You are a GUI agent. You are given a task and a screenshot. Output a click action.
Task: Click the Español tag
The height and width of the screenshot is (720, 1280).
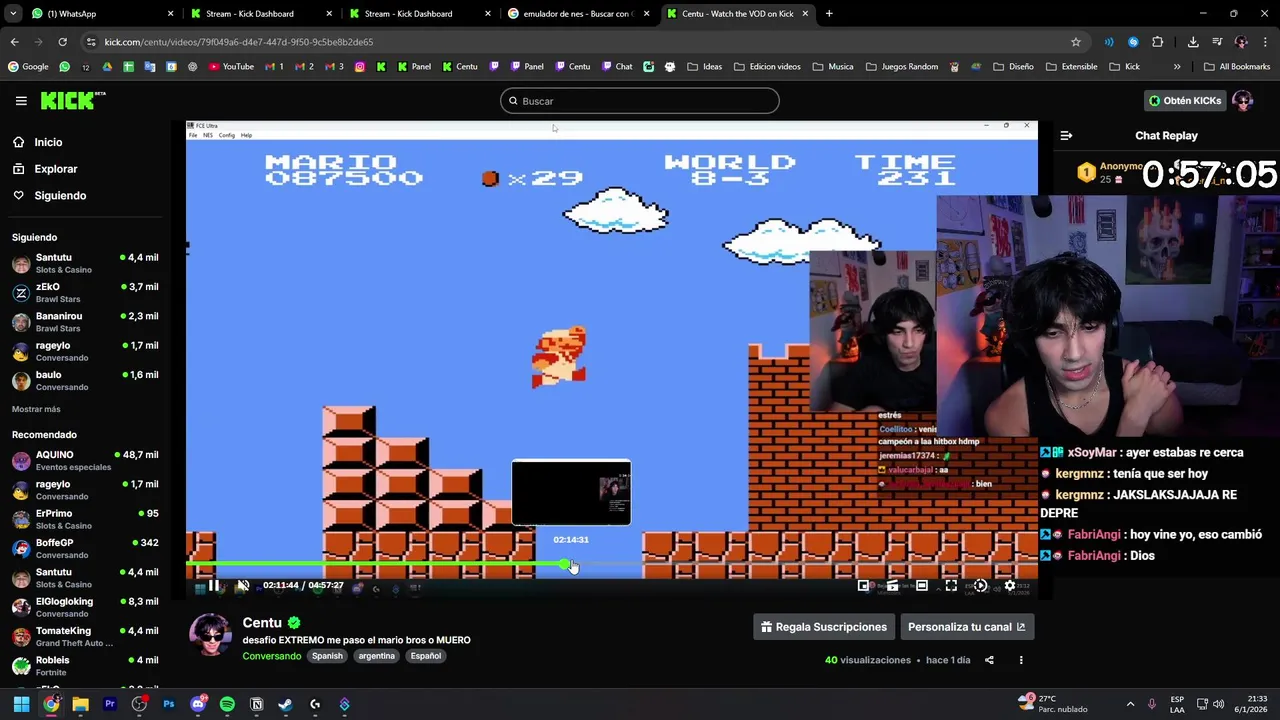click(425, 656)
